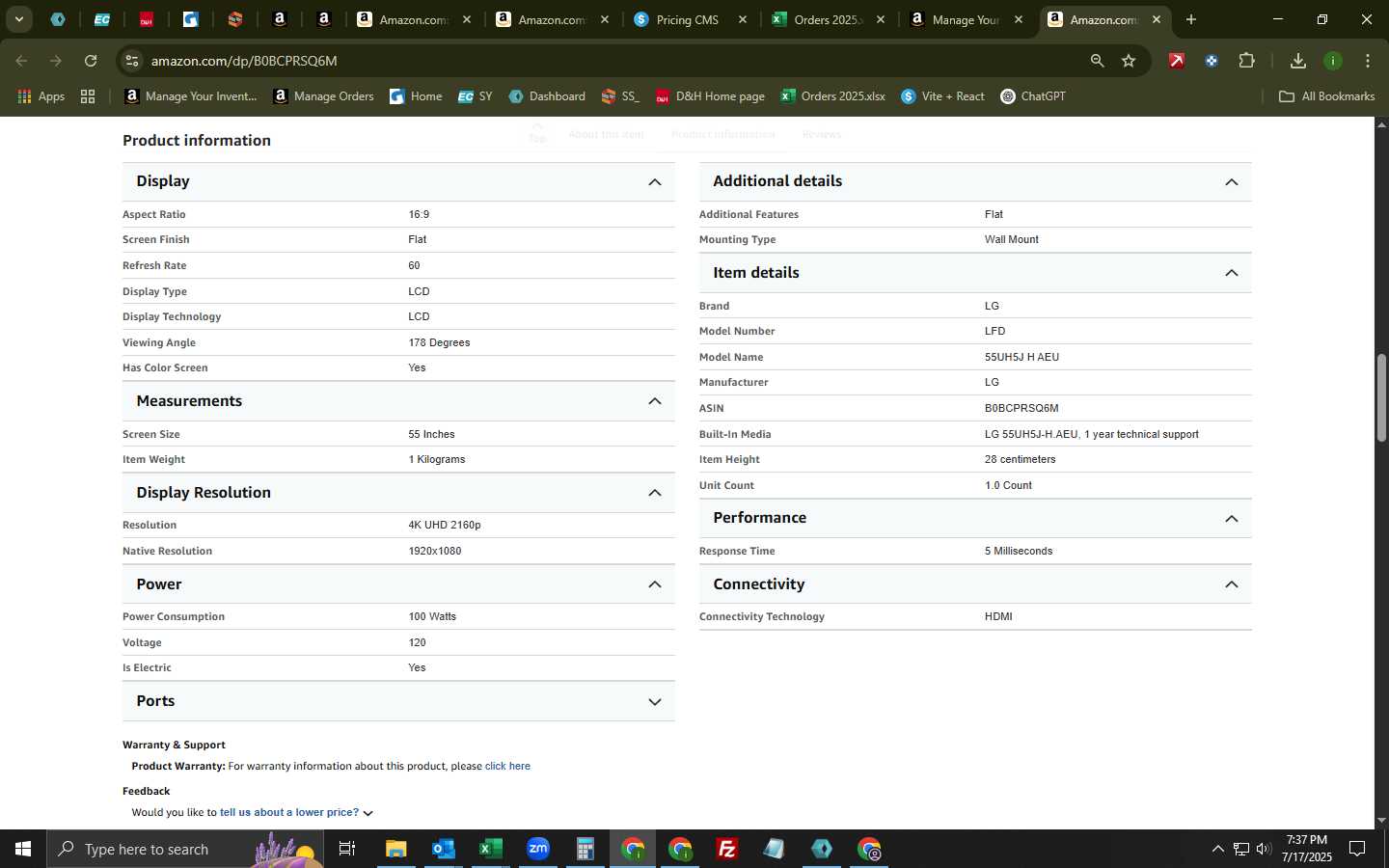This screenshot has width=1389, height=868.
Task: Open Manage Your Inventory bookmark
Action: click(x=191, y=96)
